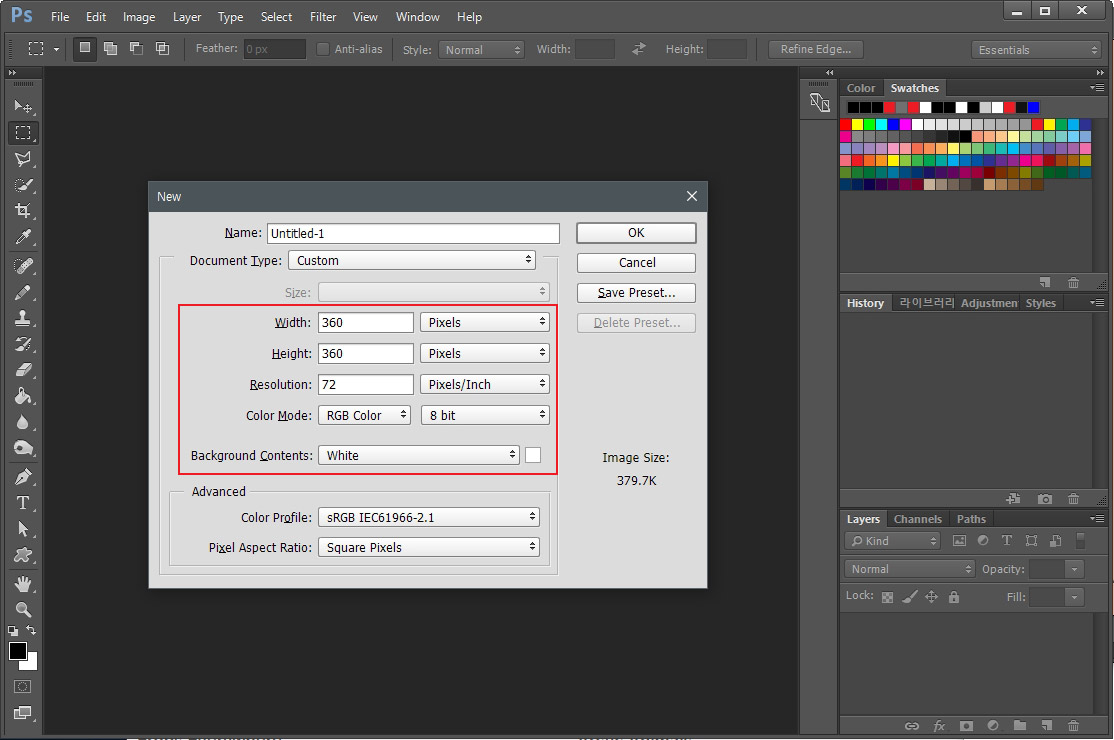Toggle Lock image pixels in Layers
This screenshot has width=1114, height=740.
(909, 597)
